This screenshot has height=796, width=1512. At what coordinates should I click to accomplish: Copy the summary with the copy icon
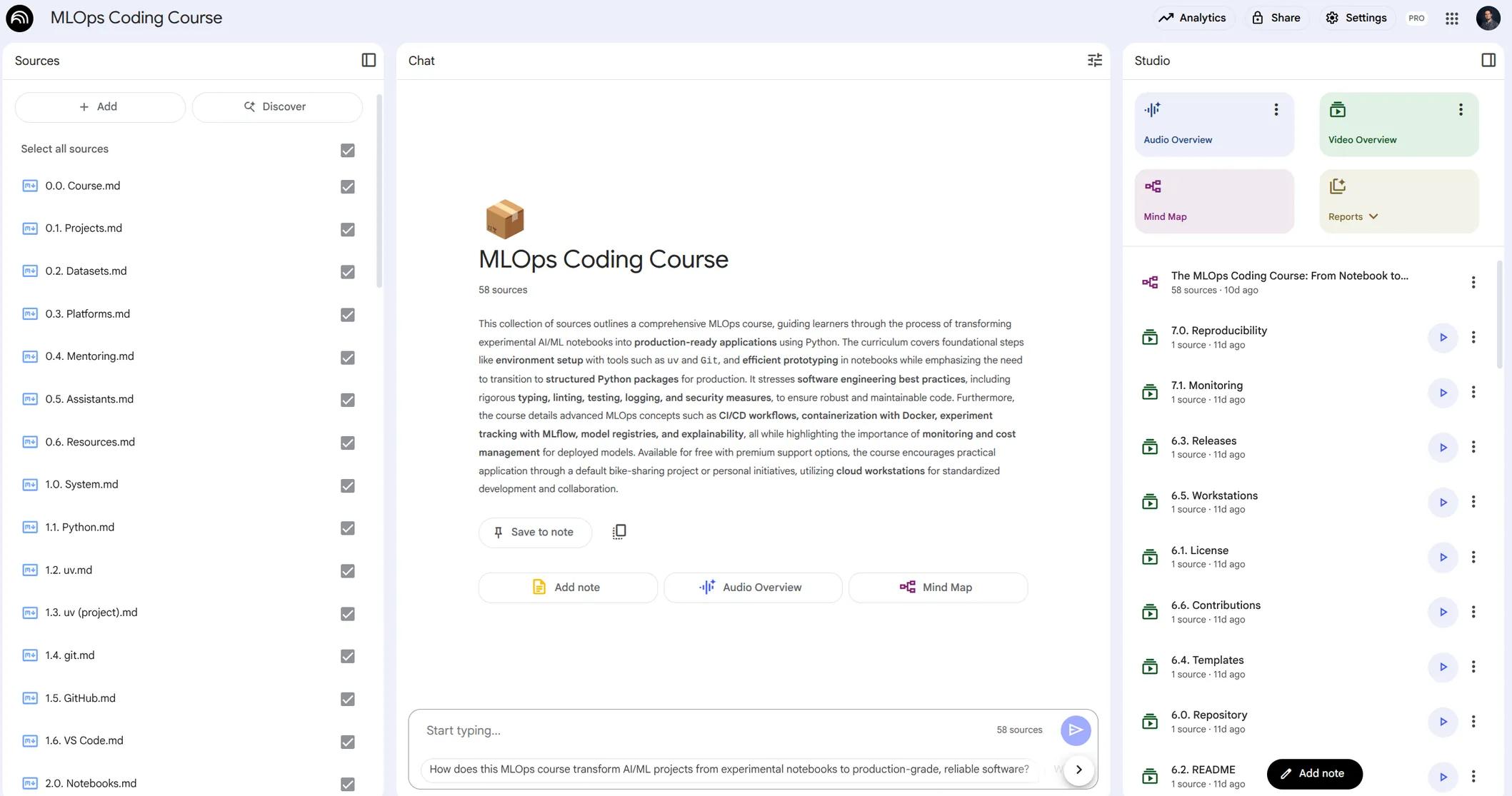[619, 532]
